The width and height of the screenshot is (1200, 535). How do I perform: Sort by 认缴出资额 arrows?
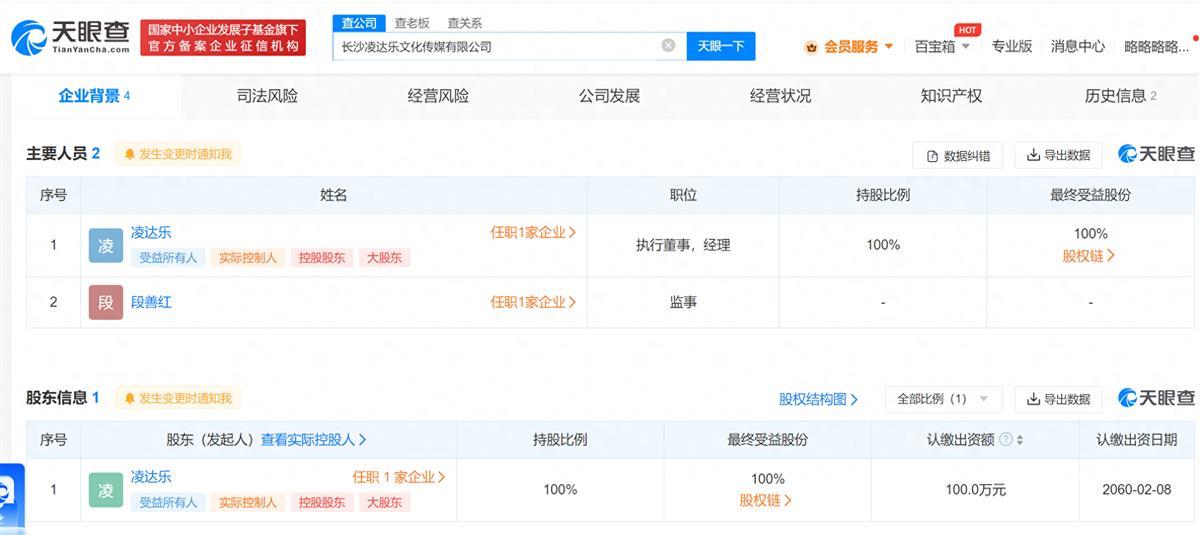(1019, 440)
